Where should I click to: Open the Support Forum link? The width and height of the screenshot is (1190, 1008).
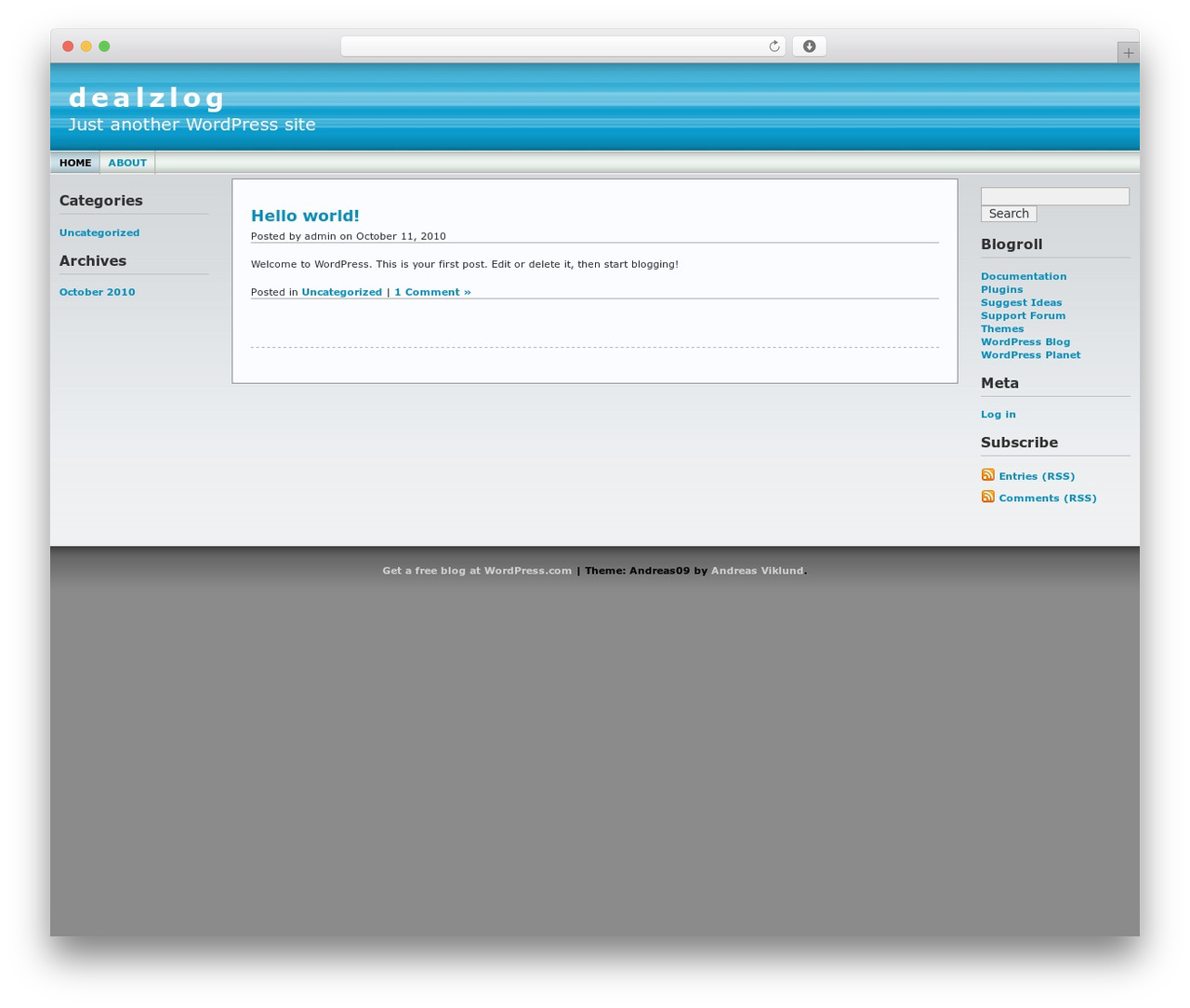tap(1023, 315)
